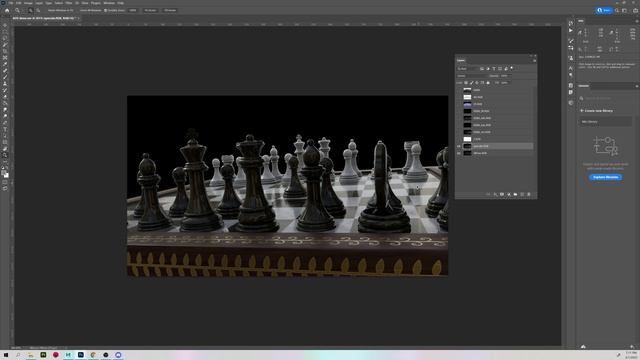Select the Rectangular Marquee tool
The height and width of the screenshot is (360, 640).
pos(5,32)
